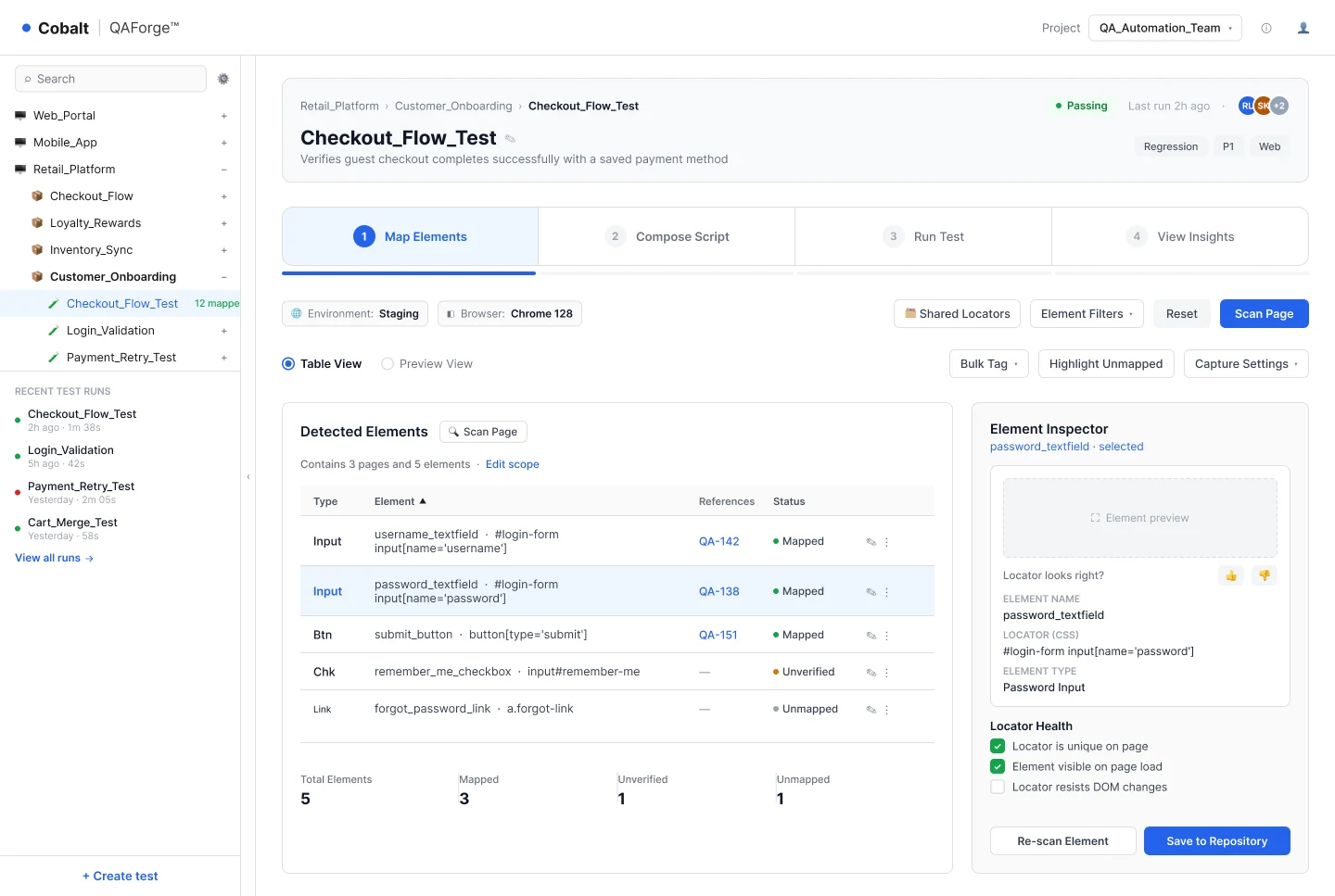
Task: Open the View all runs link
Action: [x=54, y=558]
